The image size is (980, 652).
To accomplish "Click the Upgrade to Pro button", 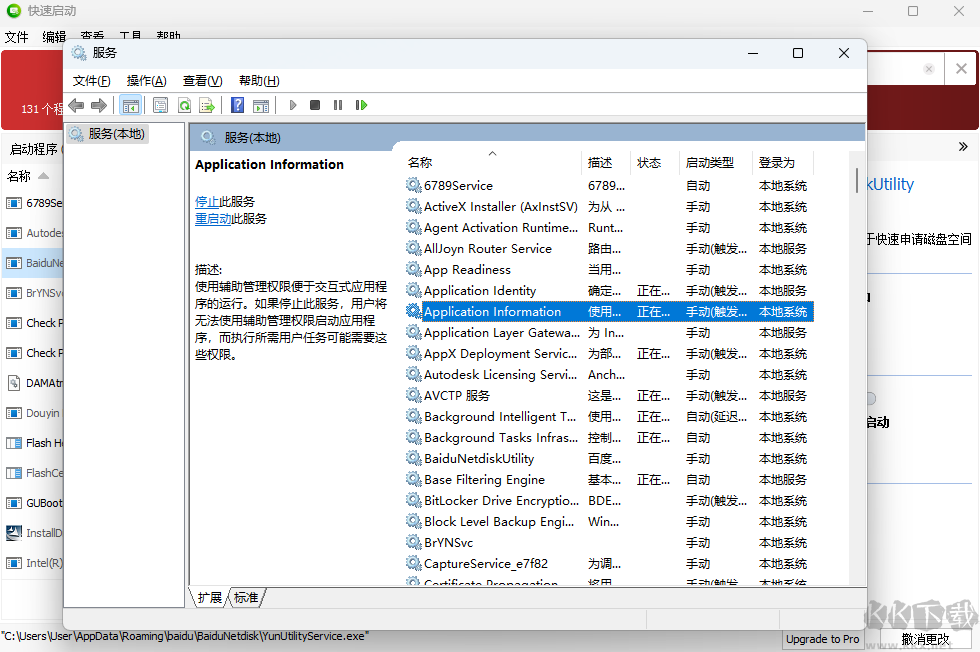I will coord(822,639).
